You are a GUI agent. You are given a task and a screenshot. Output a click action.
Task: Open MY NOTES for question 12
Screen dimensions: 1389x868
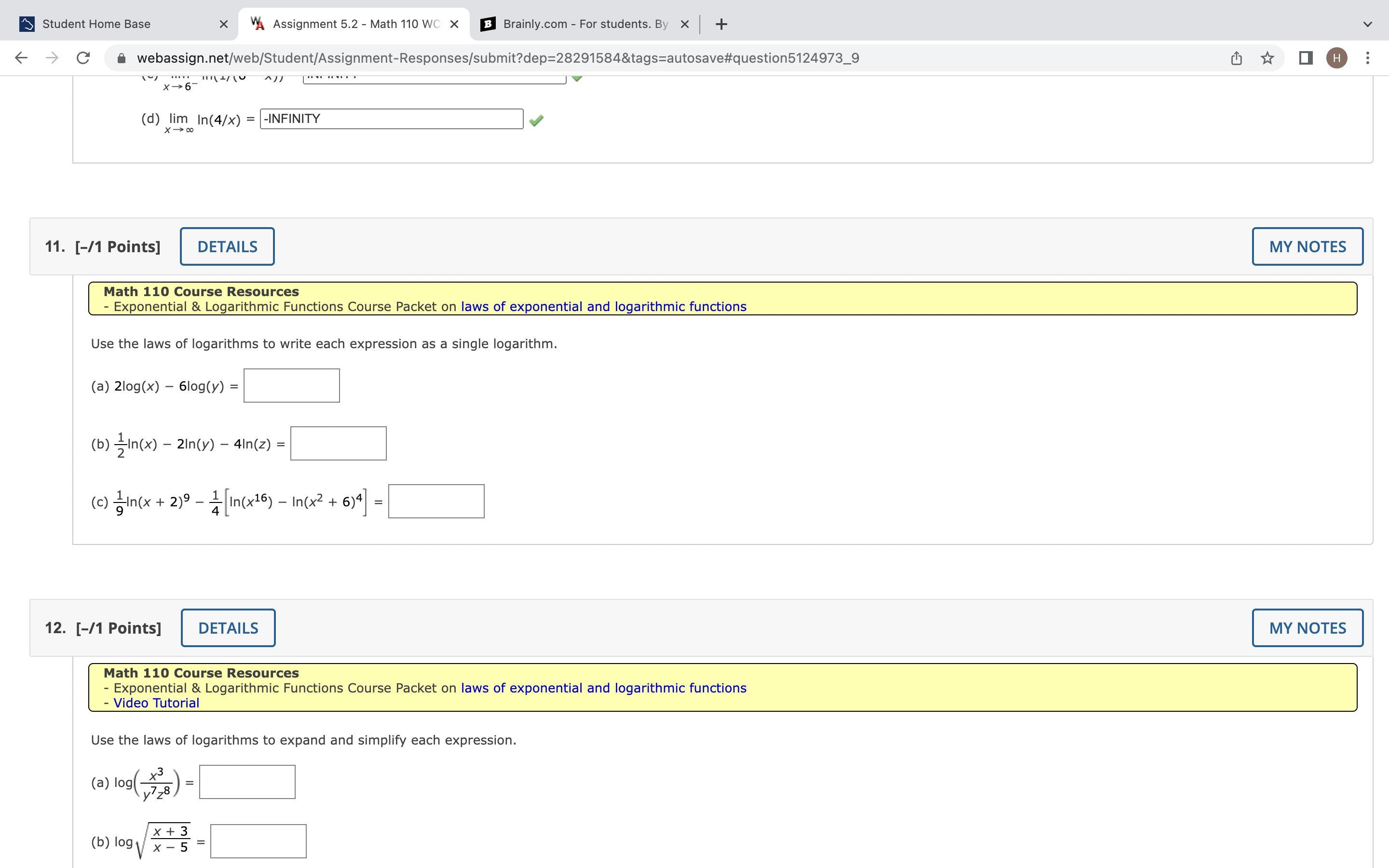click(1307, 628)
